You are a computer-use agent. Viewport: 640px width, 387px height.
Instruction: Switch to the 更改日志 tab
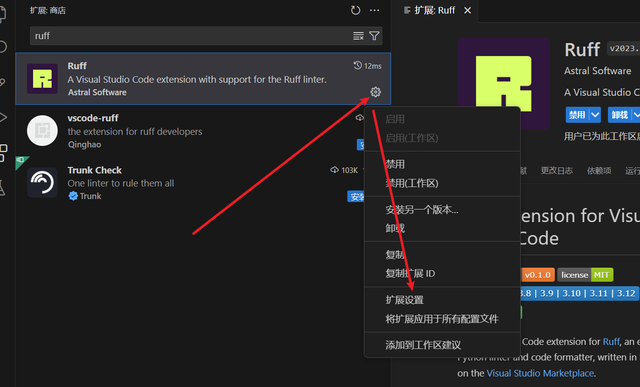click(x=556, y=171)
